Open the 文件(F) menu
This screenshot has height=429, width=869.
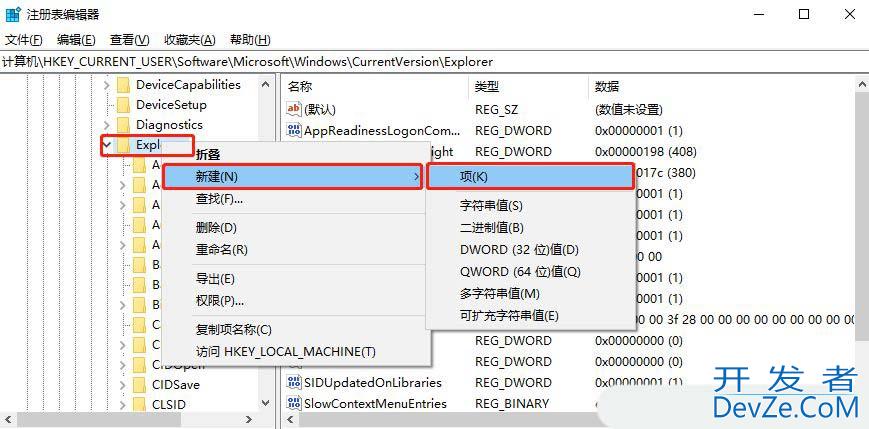pos(24,40)
